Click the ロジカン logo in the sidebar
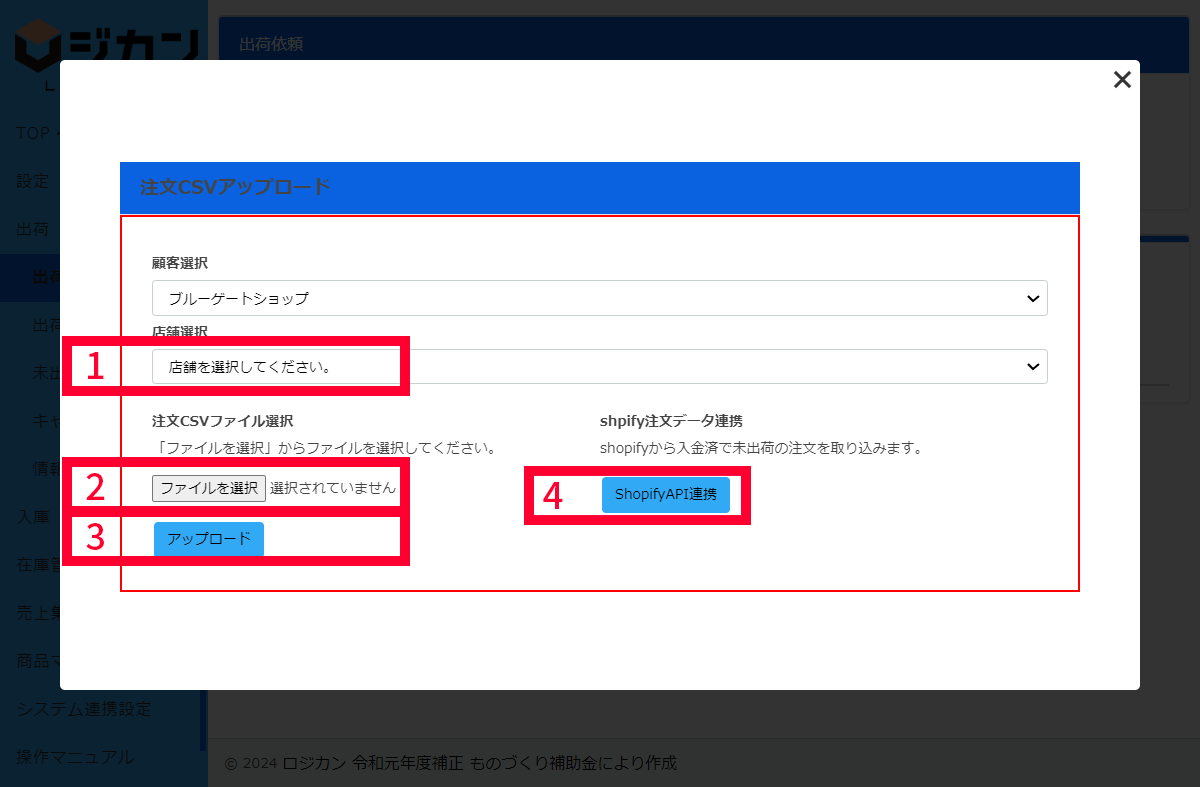This screenshot has height=787, width=1200. pos(106,44)
